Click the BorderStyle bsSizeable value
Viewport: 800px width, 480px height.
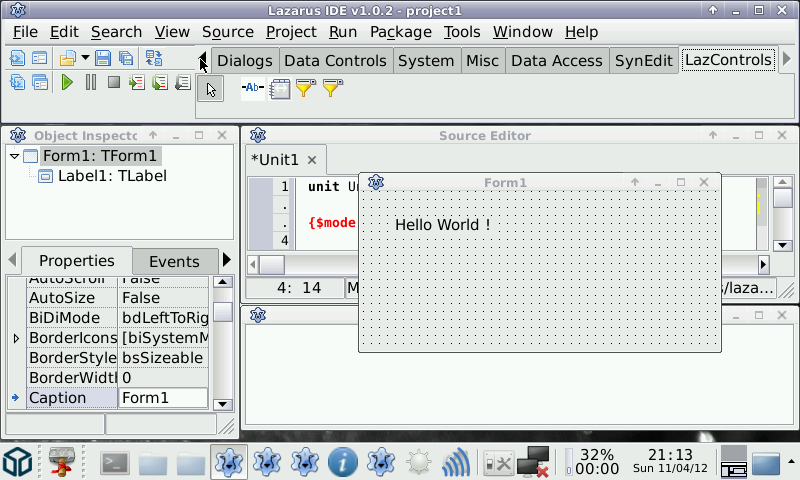click(163, 358)
